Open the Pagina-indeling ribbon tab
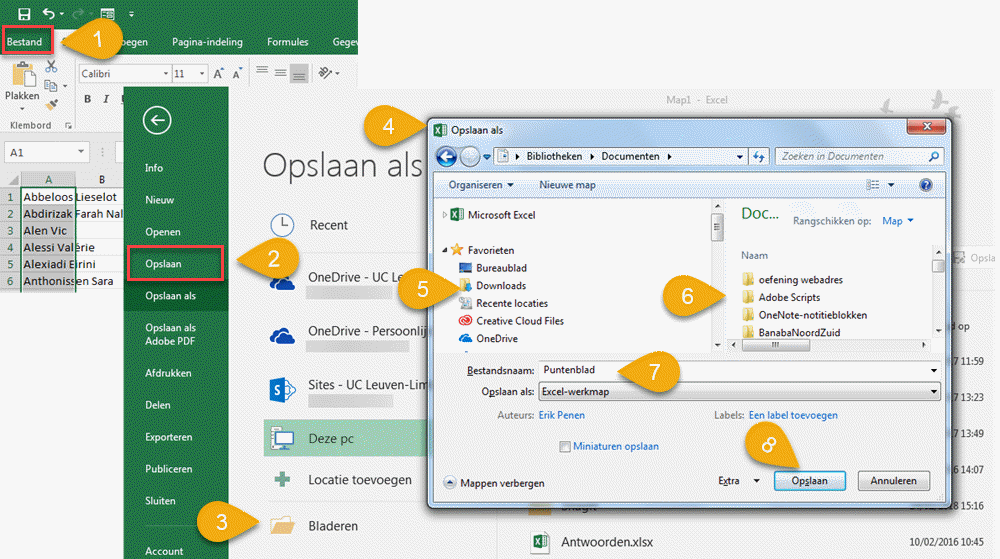The width and height of the screenshot is (1000, 559). 207,41
